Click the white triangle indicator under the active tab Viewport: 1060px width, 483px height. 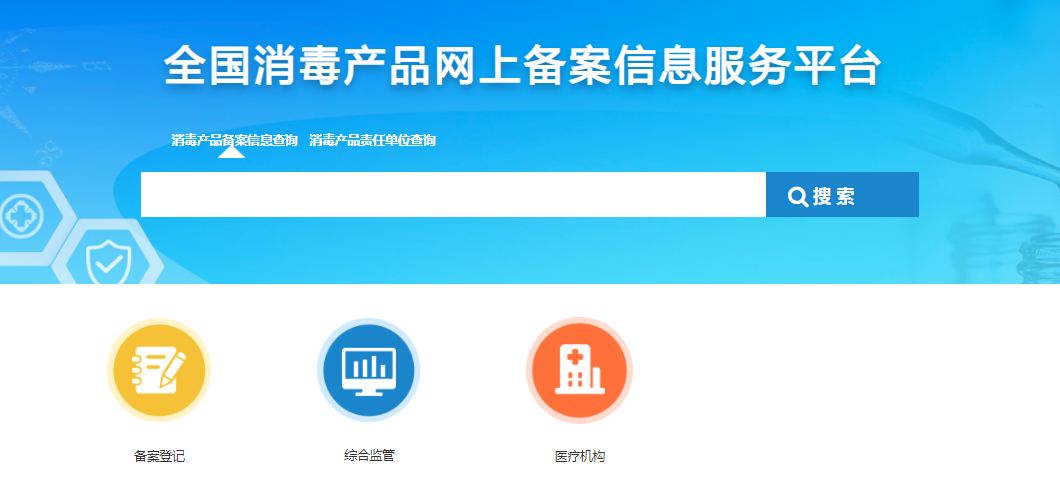coord(231,152)
